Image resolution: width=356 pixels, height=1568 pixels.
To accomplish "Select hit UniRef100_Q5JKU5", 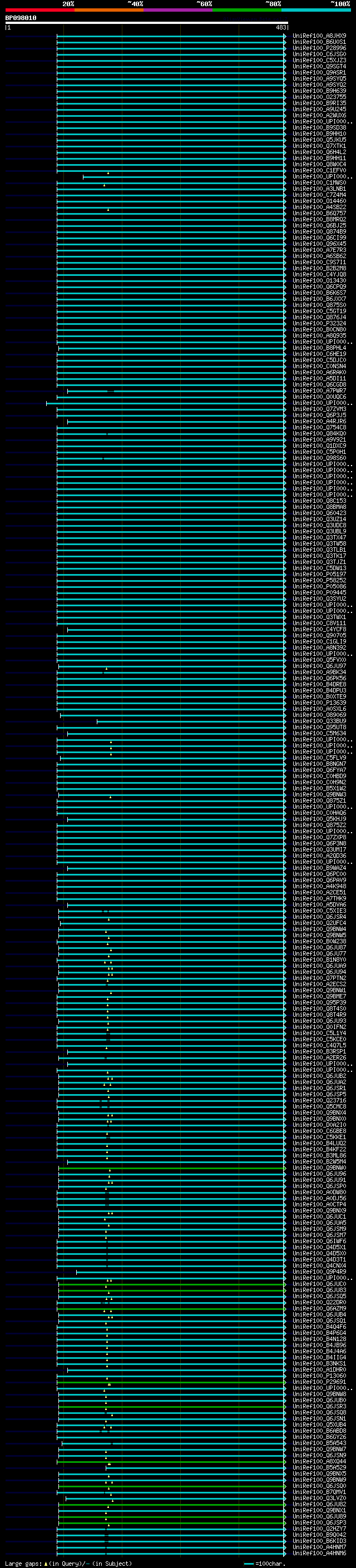I will point(319,140).
